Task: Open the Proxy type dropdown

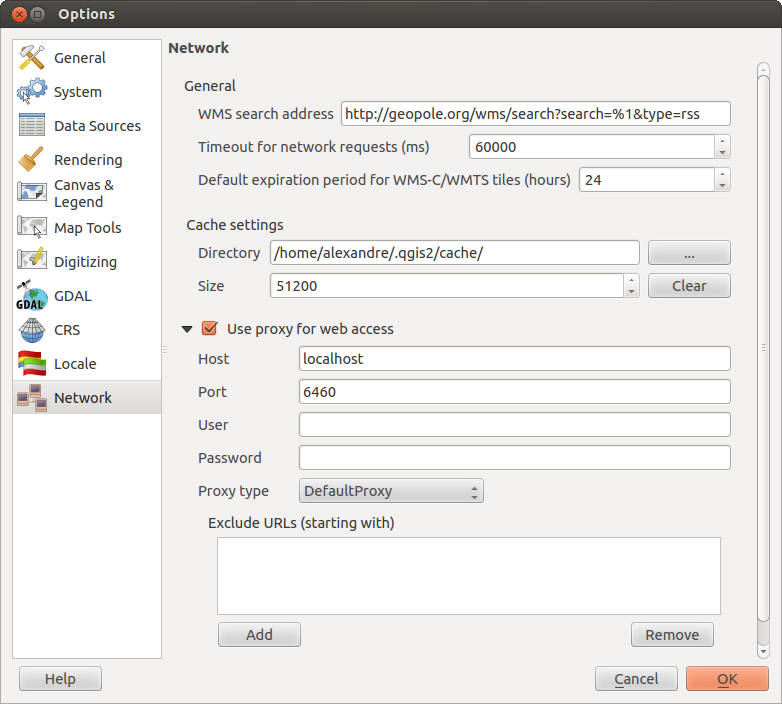Action: (x=391, y=491)
